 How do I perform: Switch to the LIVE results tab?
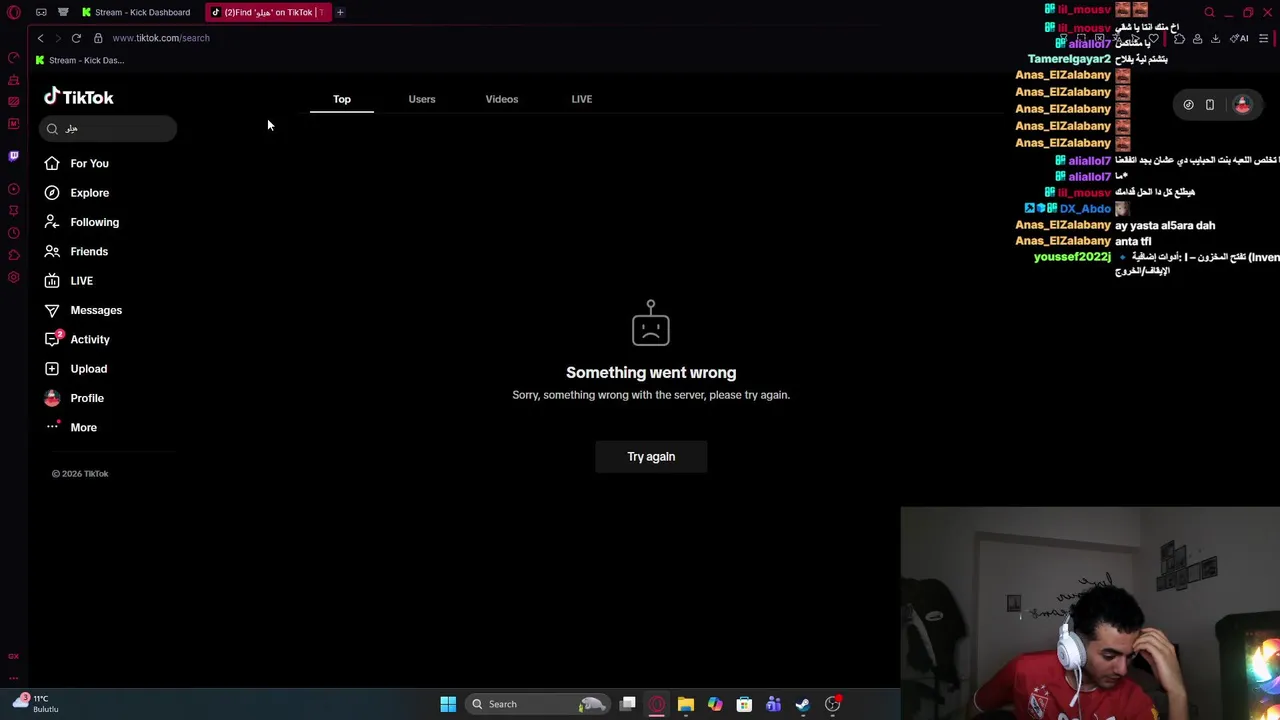(x=582, y=99)
